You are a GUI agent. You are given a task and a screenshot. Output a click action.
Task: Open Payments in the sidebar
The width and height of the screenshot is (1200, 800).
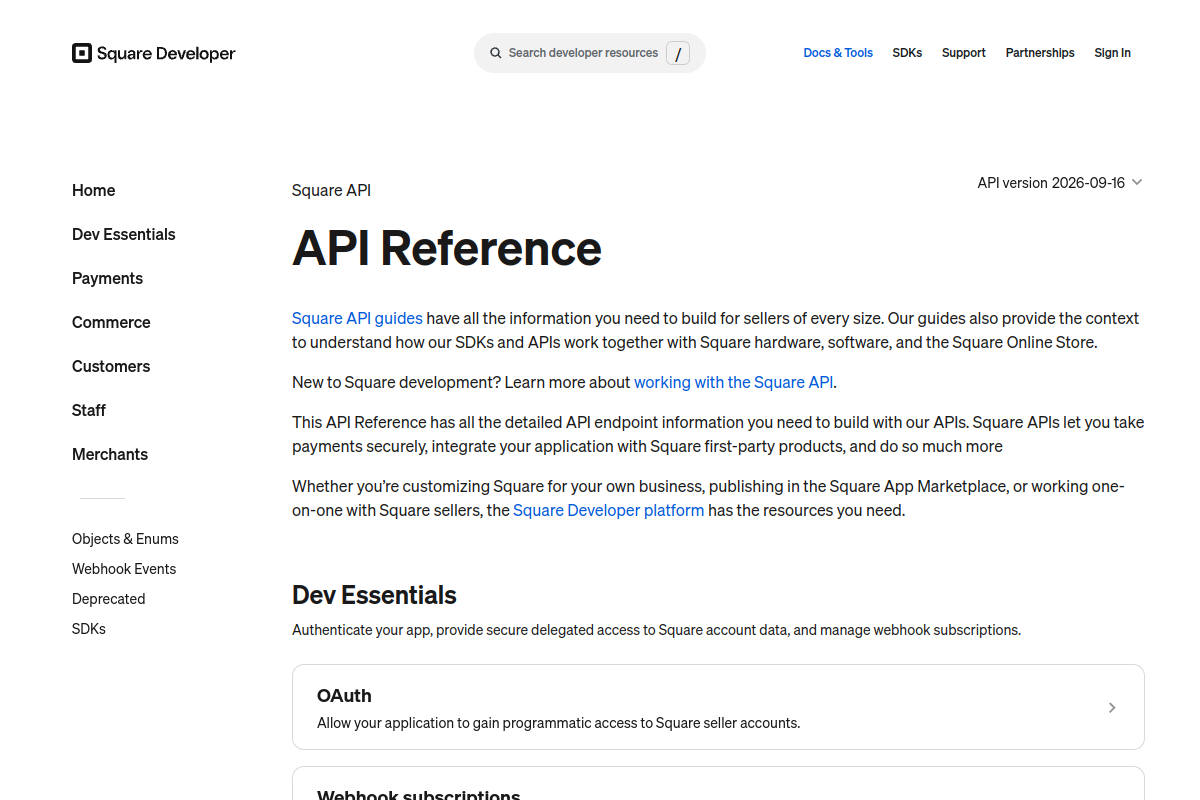(107, 278)
